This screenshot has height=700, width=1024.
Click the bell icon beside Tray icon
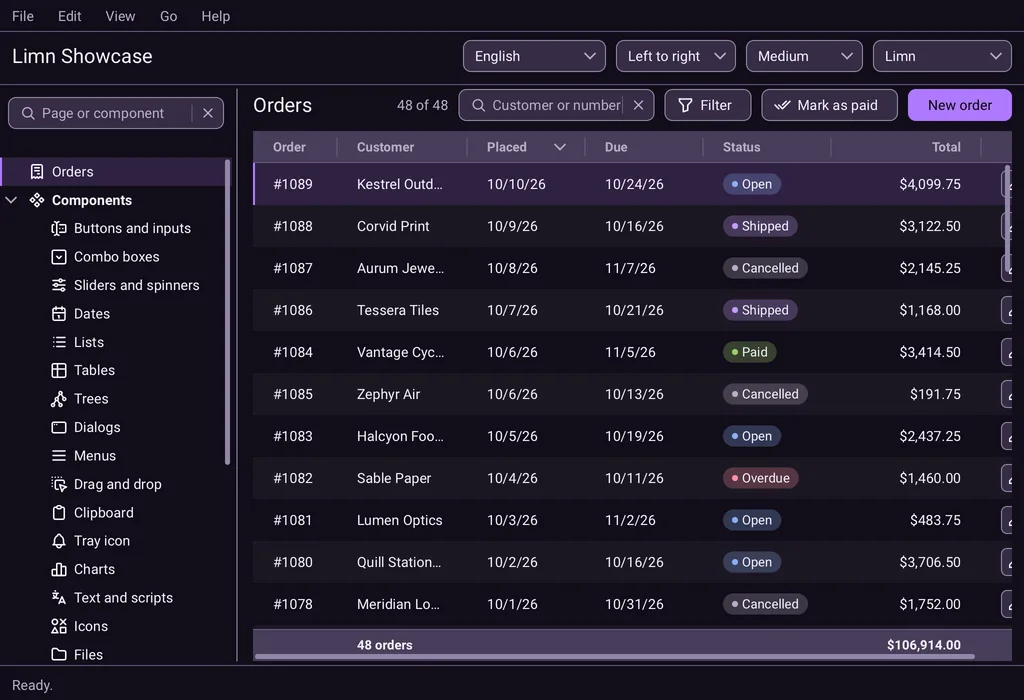[x=59, y=541]
